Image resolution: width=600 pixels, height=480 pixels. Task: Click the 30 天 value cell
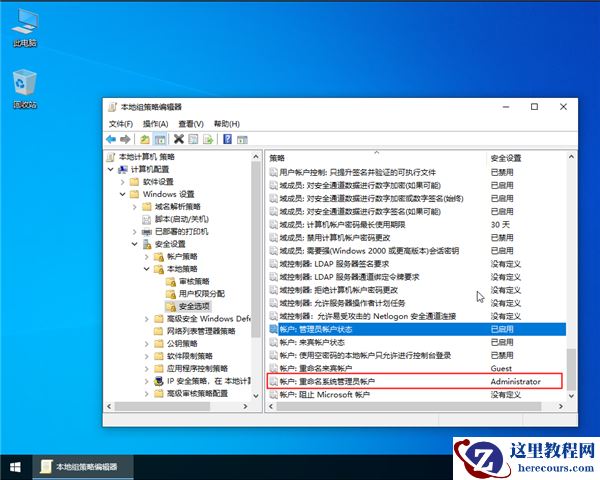tap(500, 225)
